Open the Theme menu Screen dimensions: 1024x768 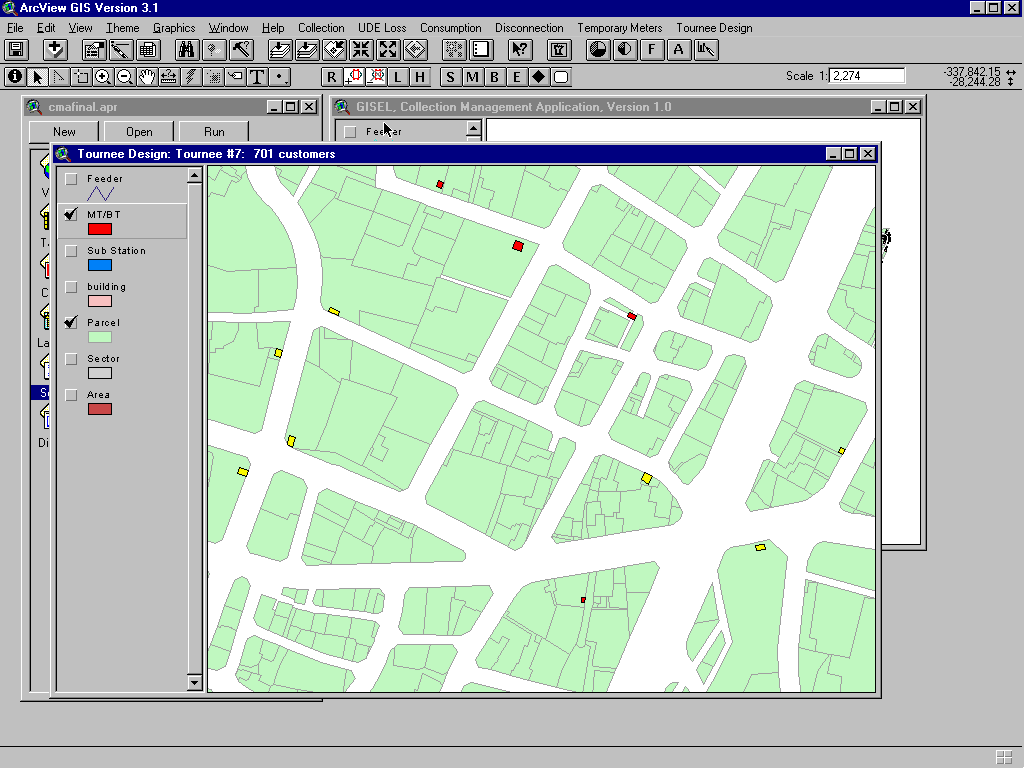(123, 28)
